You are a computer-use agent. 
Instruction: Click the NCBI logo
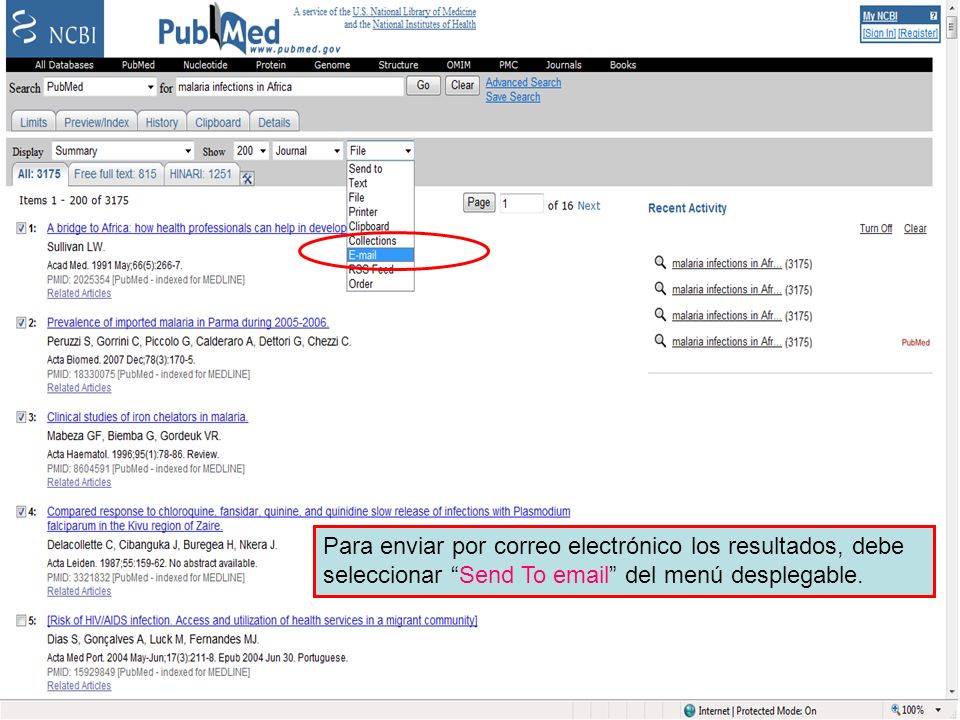coord(55,29)
